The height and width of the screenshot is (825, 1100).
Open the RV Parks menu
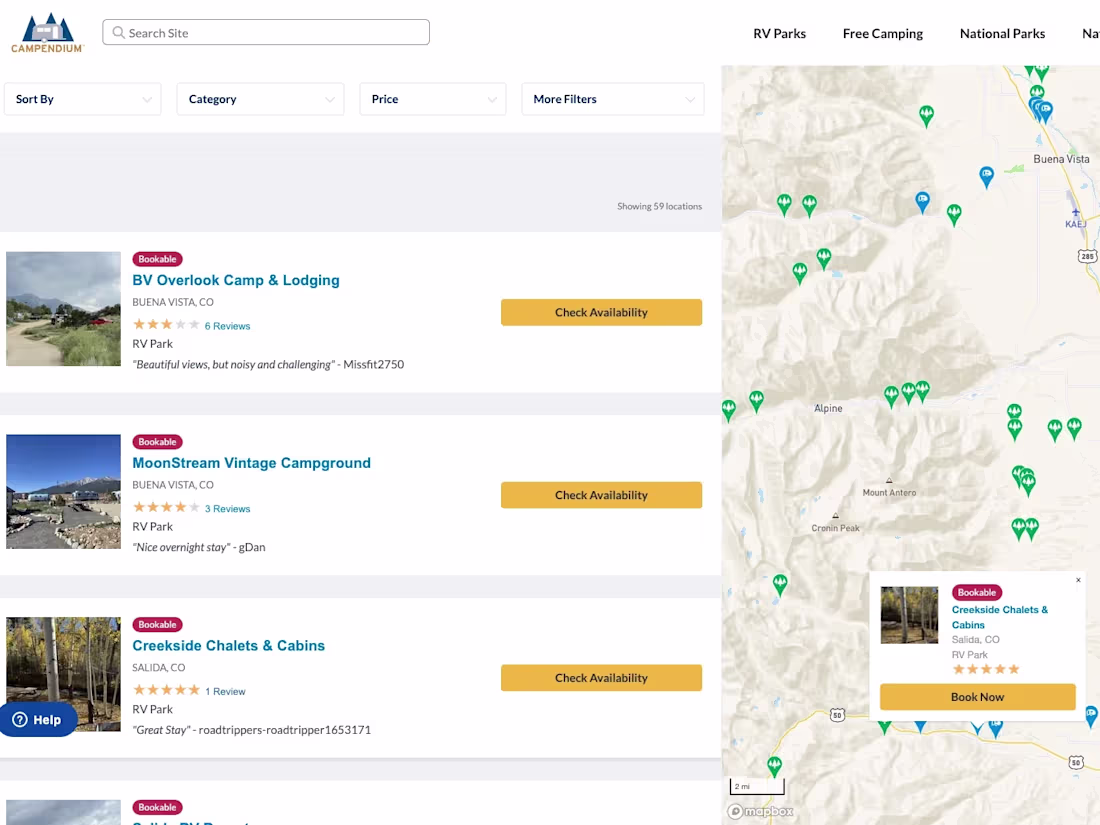[779, 33]
